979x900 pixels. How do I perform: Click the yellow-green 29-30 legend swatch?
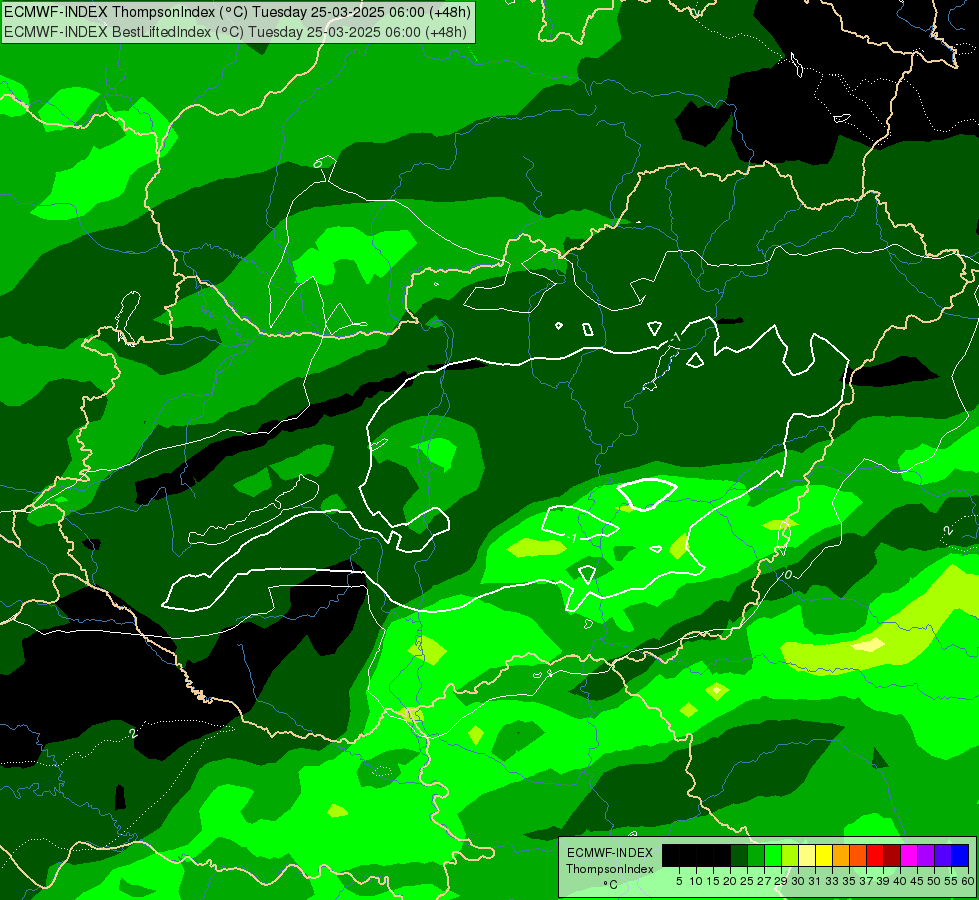click(790, 855)
